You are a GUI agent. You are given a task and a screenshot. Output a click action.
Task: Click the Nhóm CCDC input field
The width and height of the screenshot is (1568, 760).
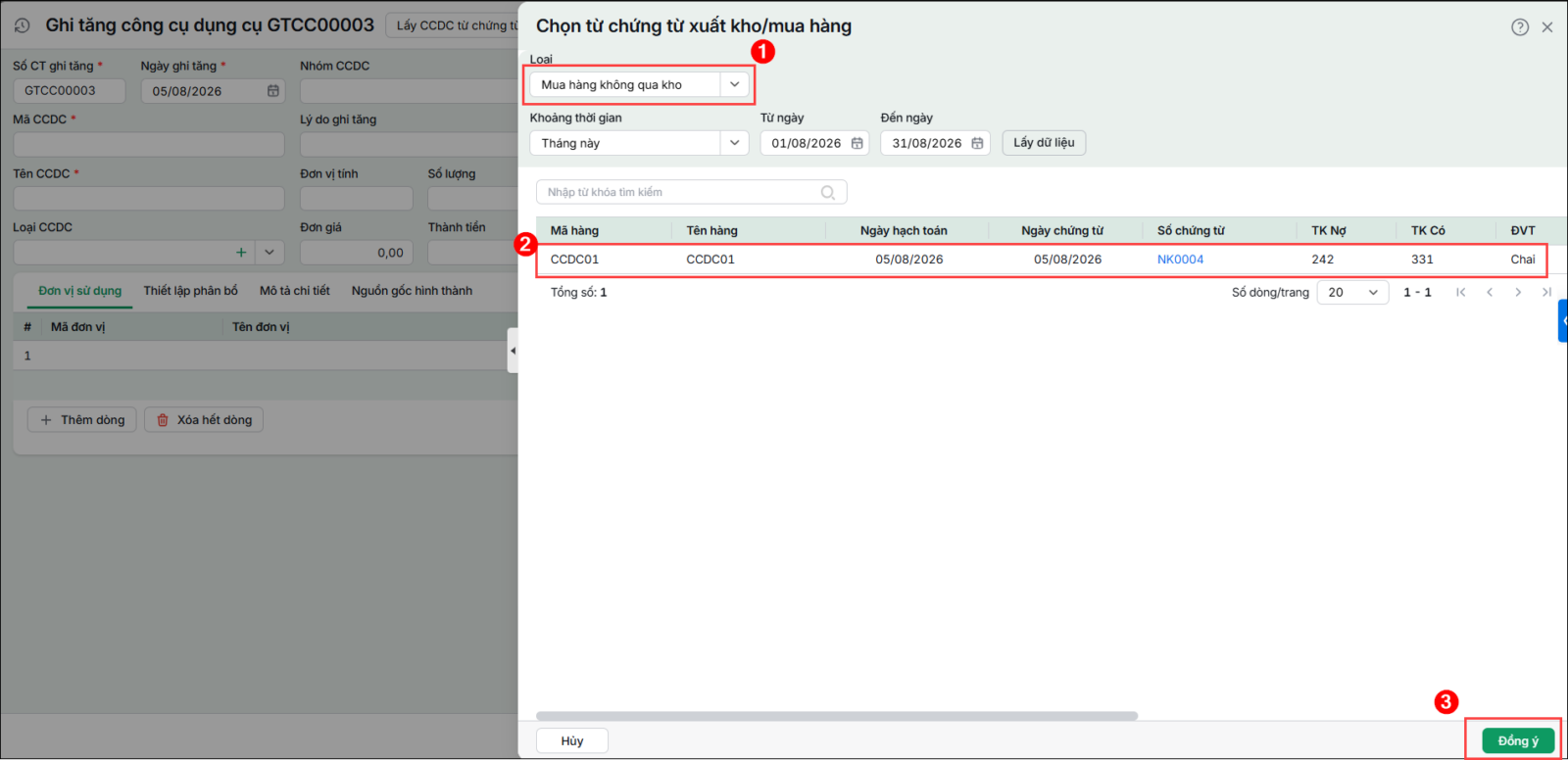pos(409,91)
